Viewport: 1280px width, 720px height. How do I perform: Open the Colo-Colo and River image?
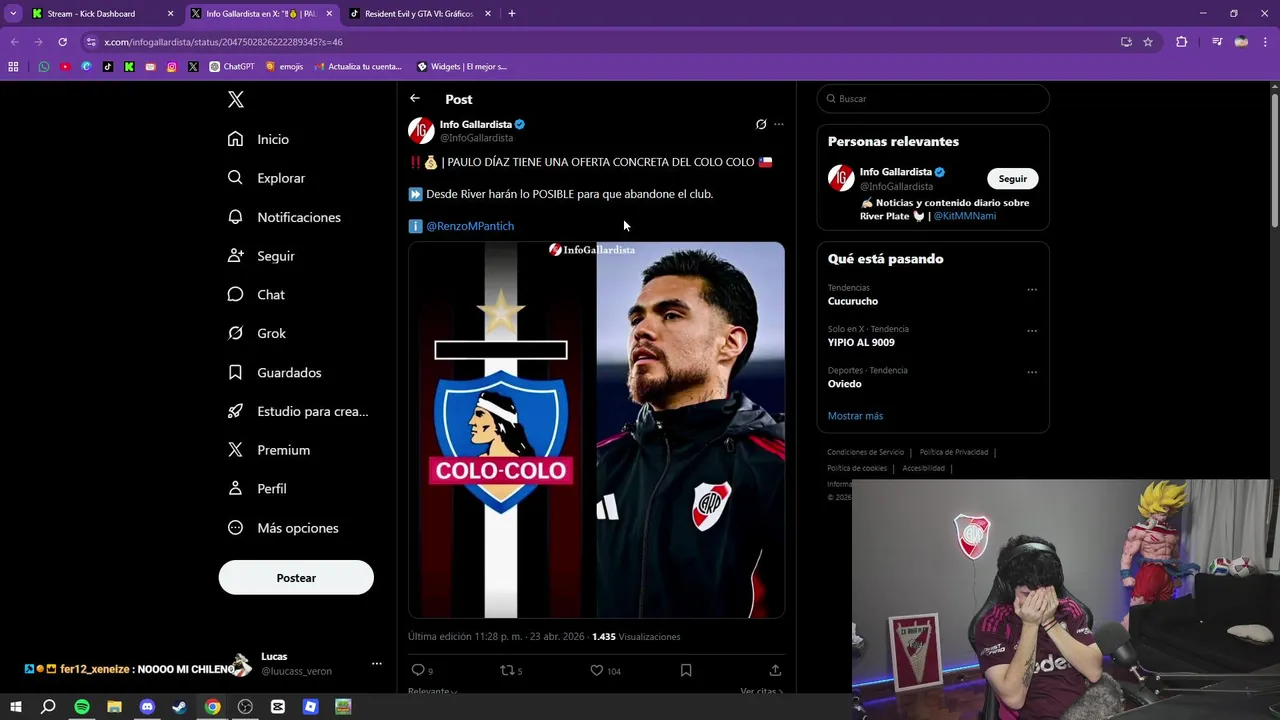596,430
